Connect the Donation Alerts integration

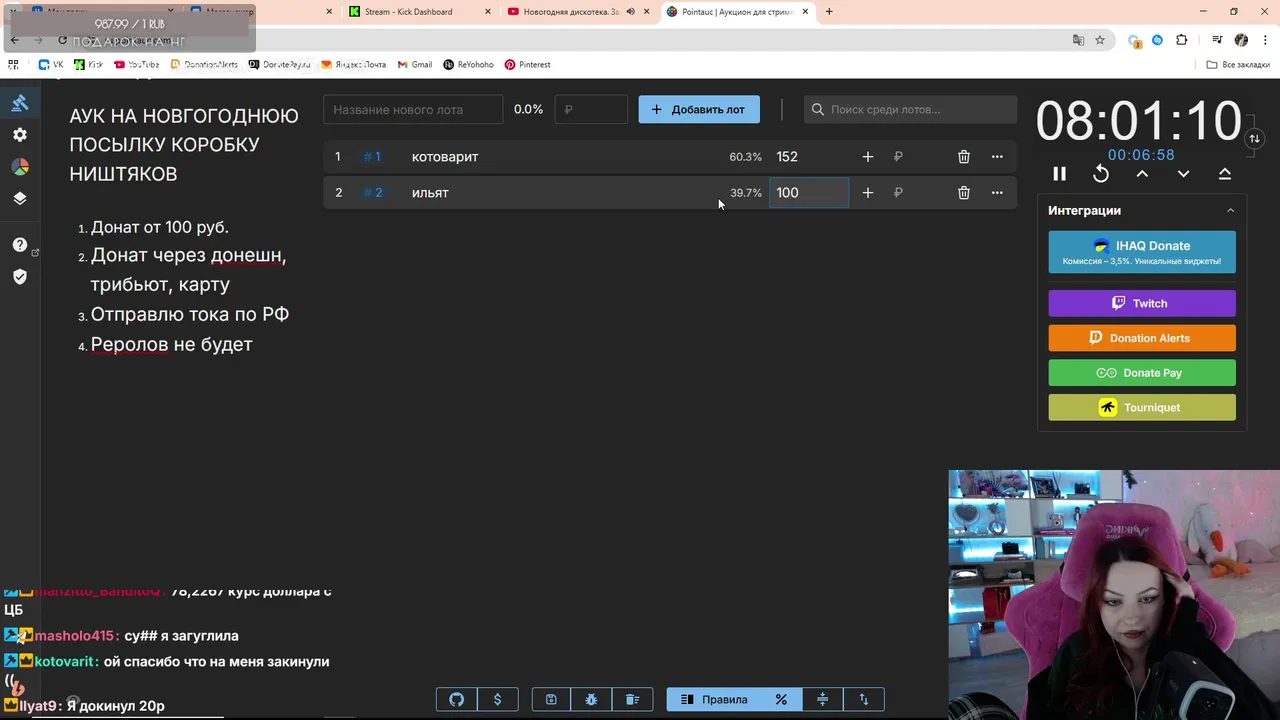1142,338
